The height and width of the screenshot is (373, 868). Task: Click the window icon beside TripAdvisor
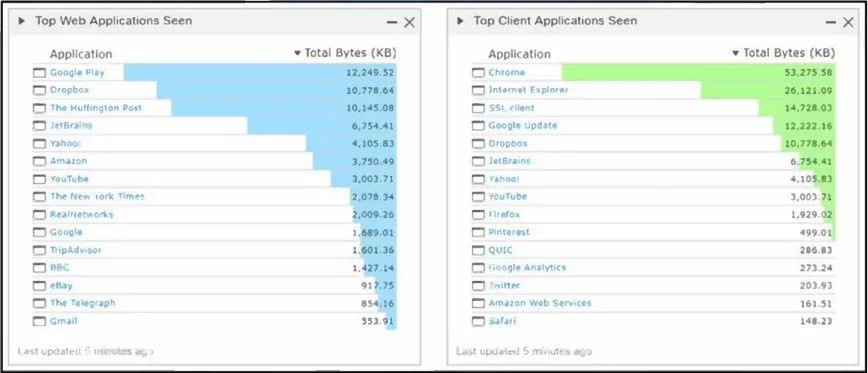click(x=39, y=250)
